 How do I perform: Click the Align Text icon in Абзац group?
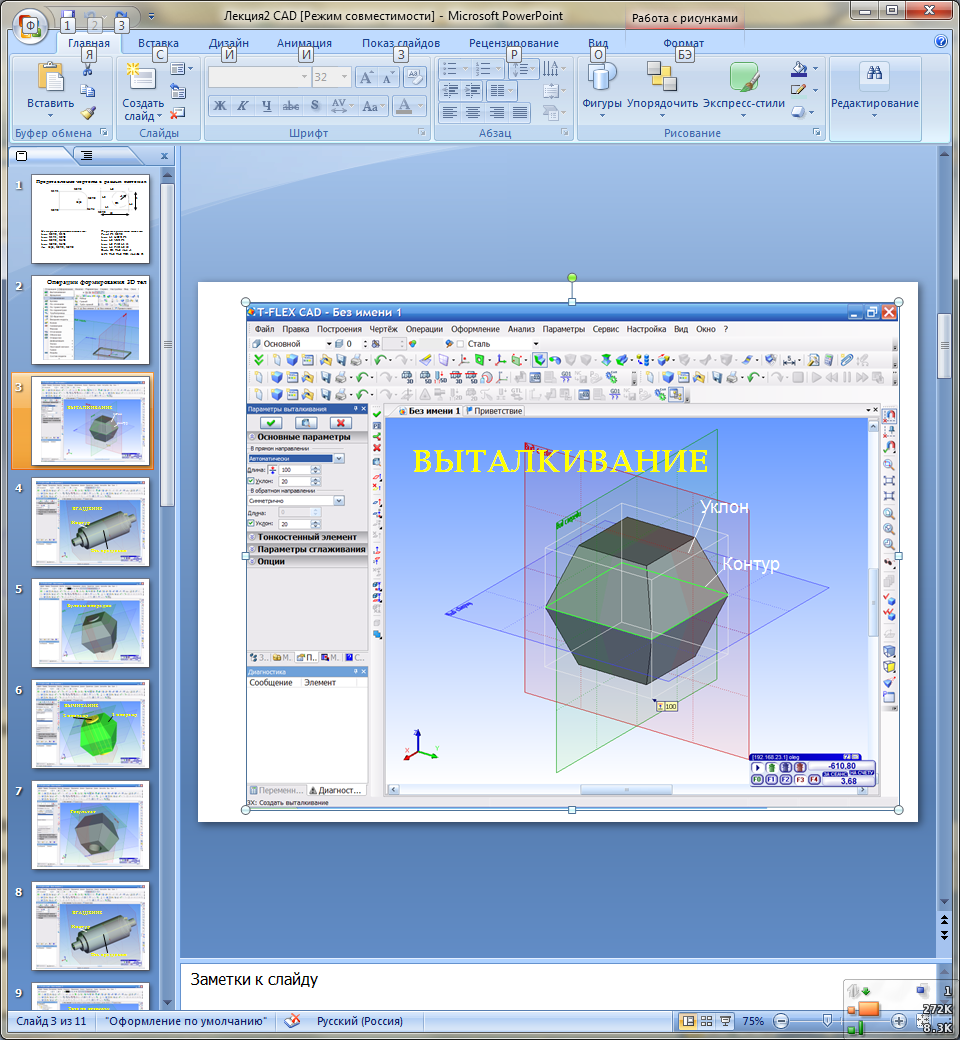point(553,91)
